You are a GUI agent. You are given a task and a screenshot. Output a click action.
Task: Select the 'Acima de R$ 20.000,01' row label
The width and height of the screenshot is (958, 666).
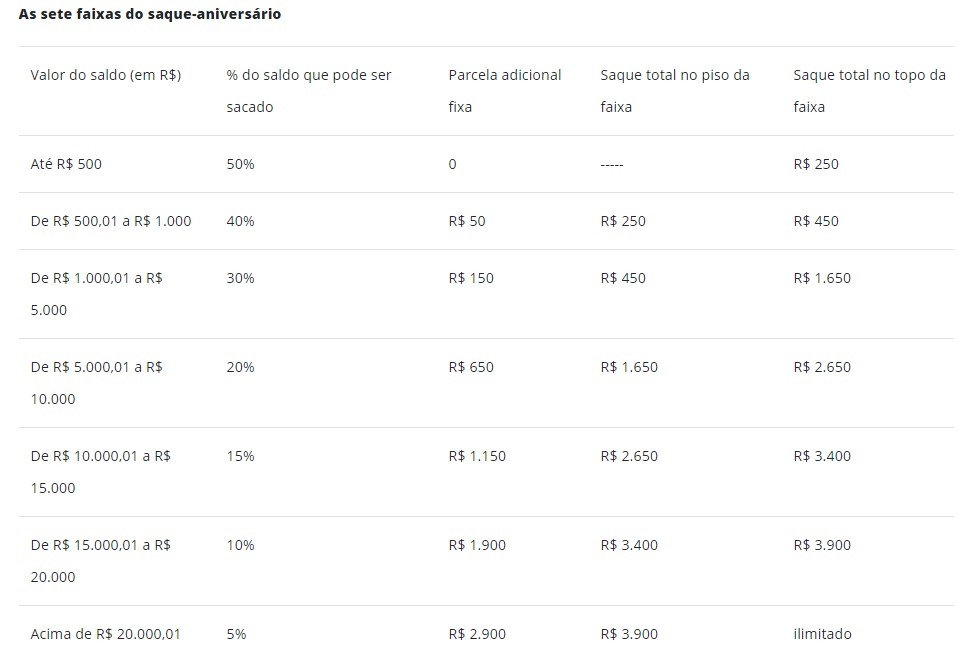tap(106, 634)
